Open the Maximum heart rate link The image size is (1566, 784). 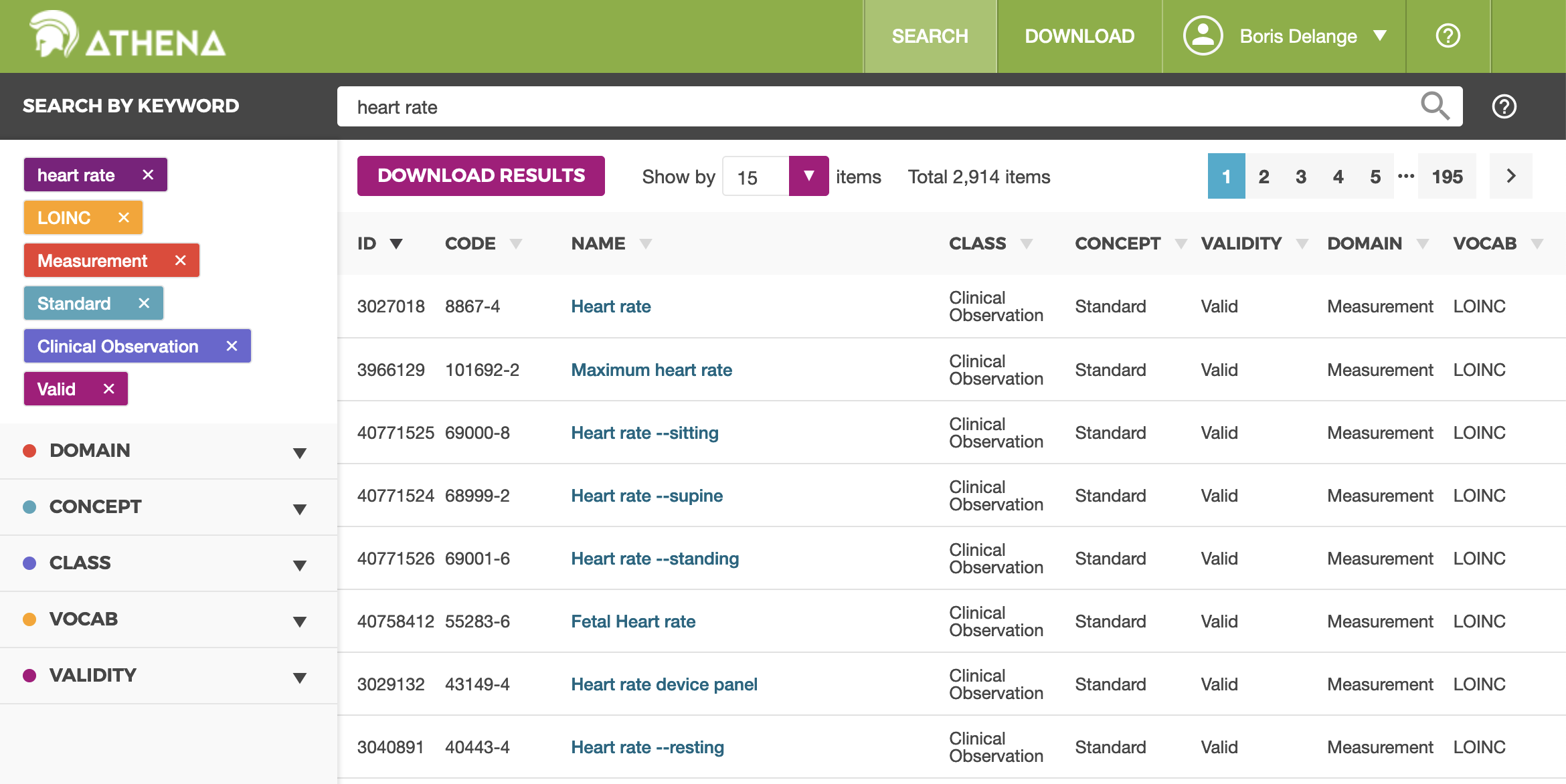(652, 370)
